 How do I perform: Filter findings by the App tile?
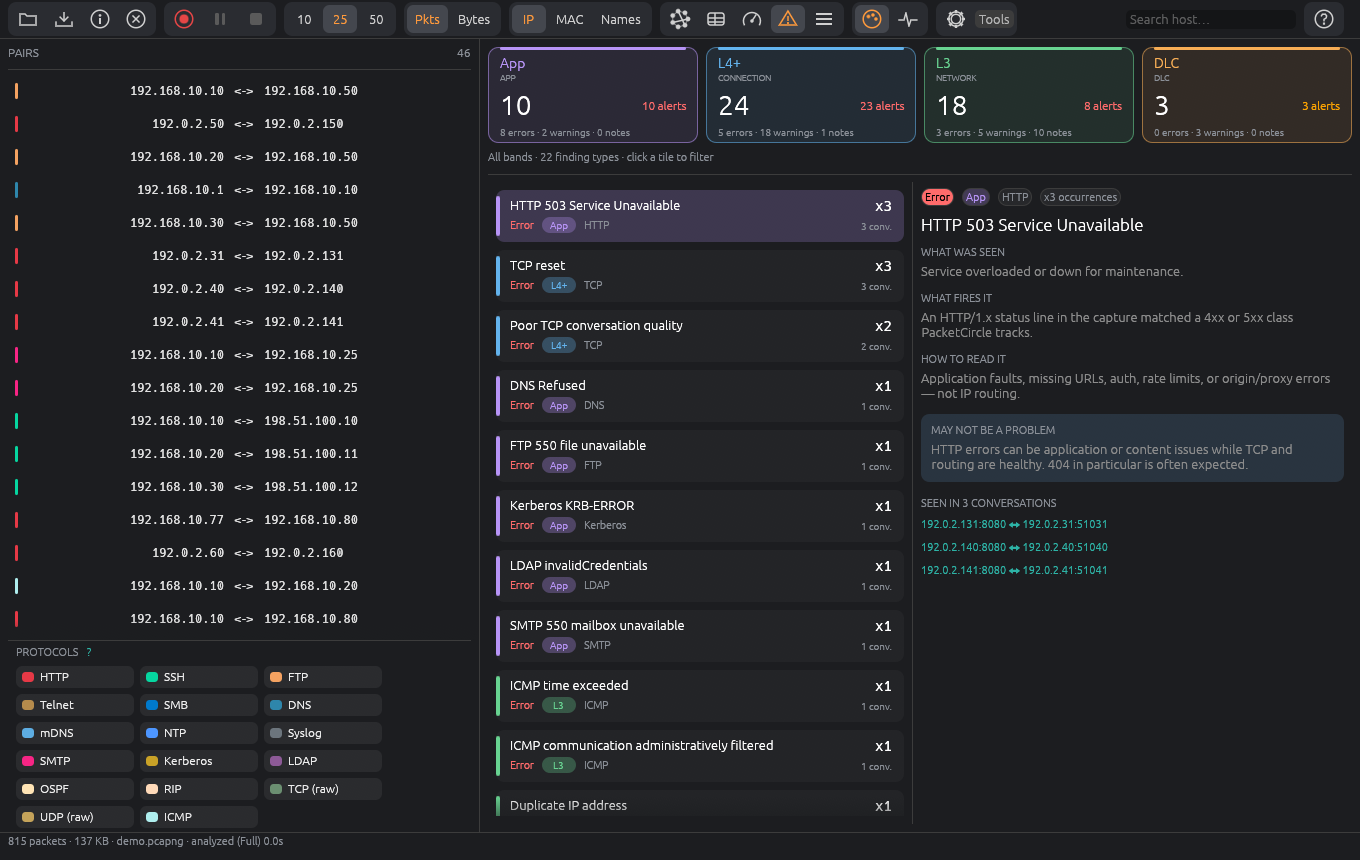click(593, 95)
